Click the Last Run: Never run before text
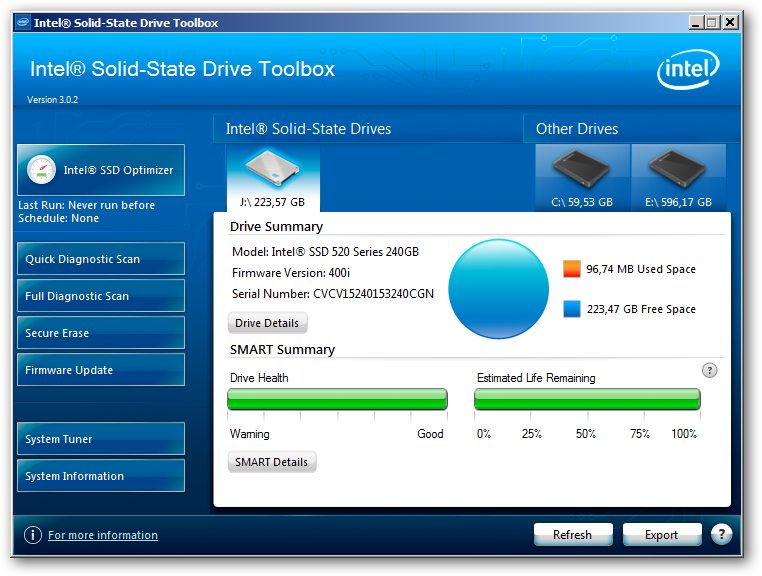Screen dimensions: 762x576 click(x=87, y=205)
